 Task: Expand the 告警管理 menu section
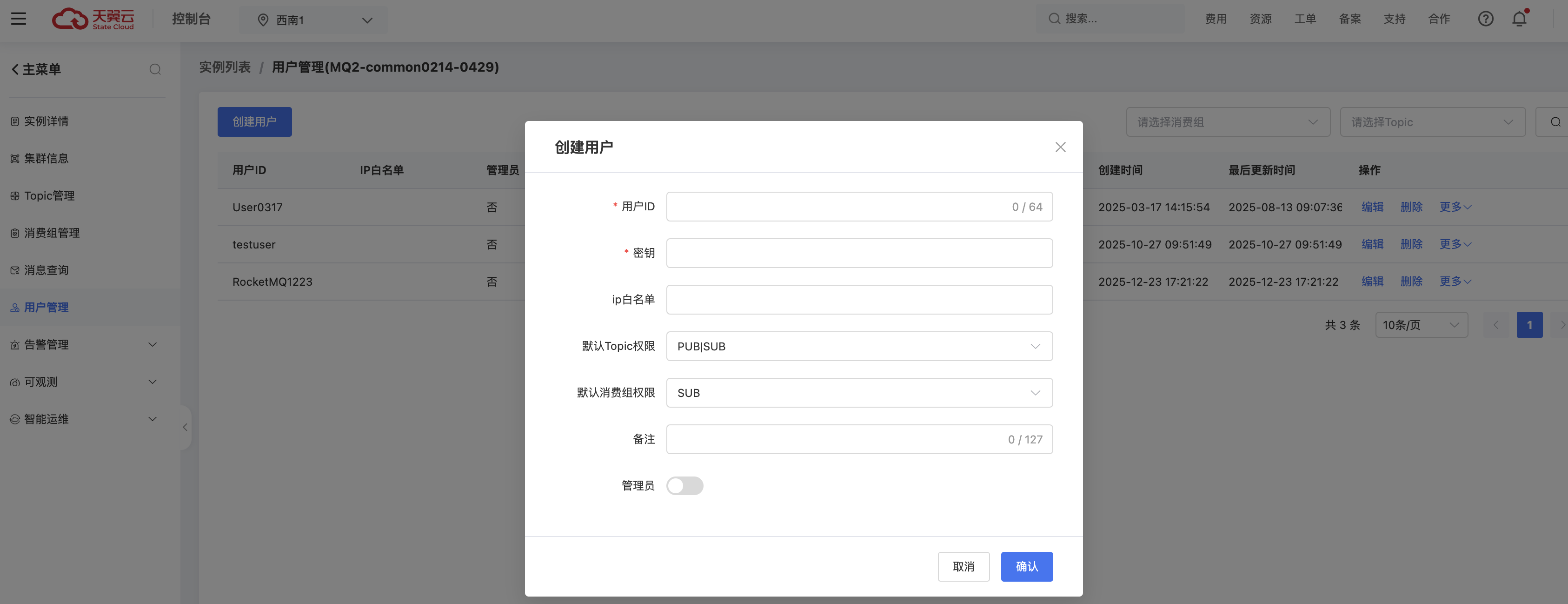85,345
